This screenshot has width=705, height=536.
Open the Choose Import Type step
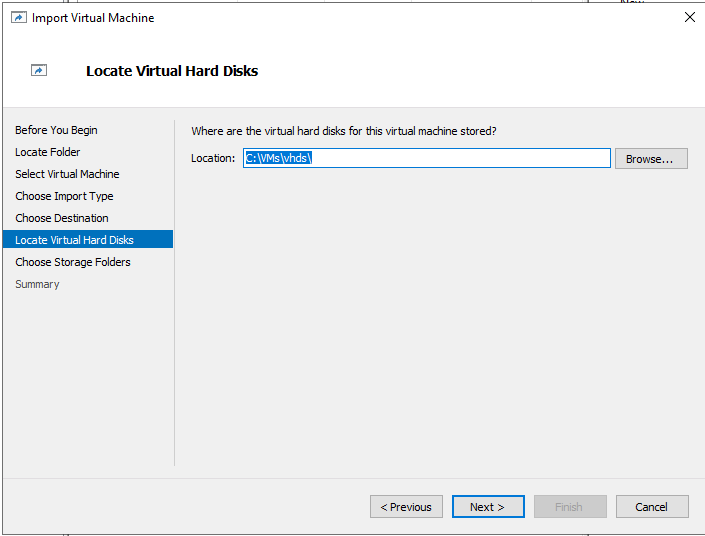[x=64, y=196]
